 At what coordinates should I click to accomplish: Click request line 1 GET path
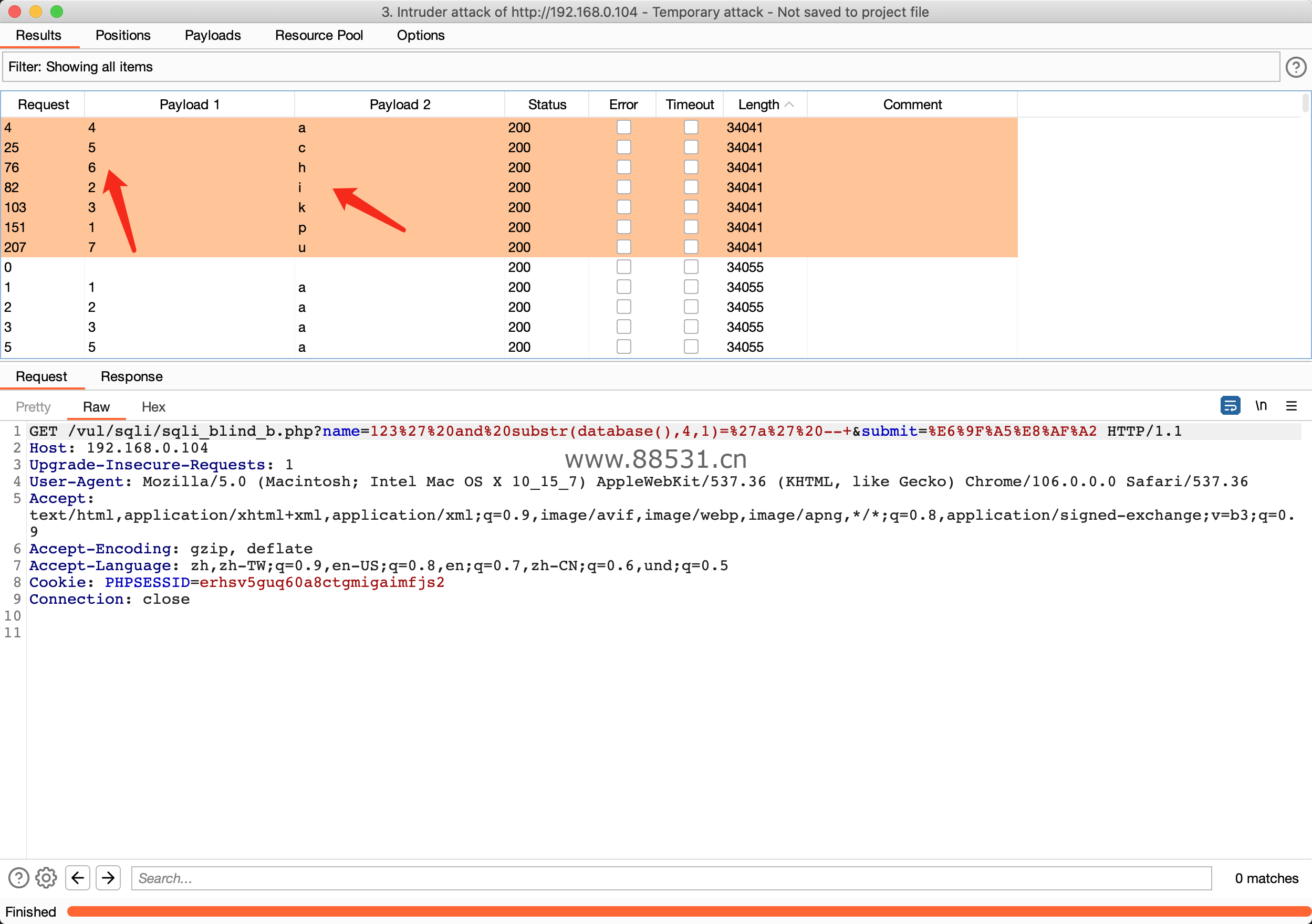tap(605, 431)
